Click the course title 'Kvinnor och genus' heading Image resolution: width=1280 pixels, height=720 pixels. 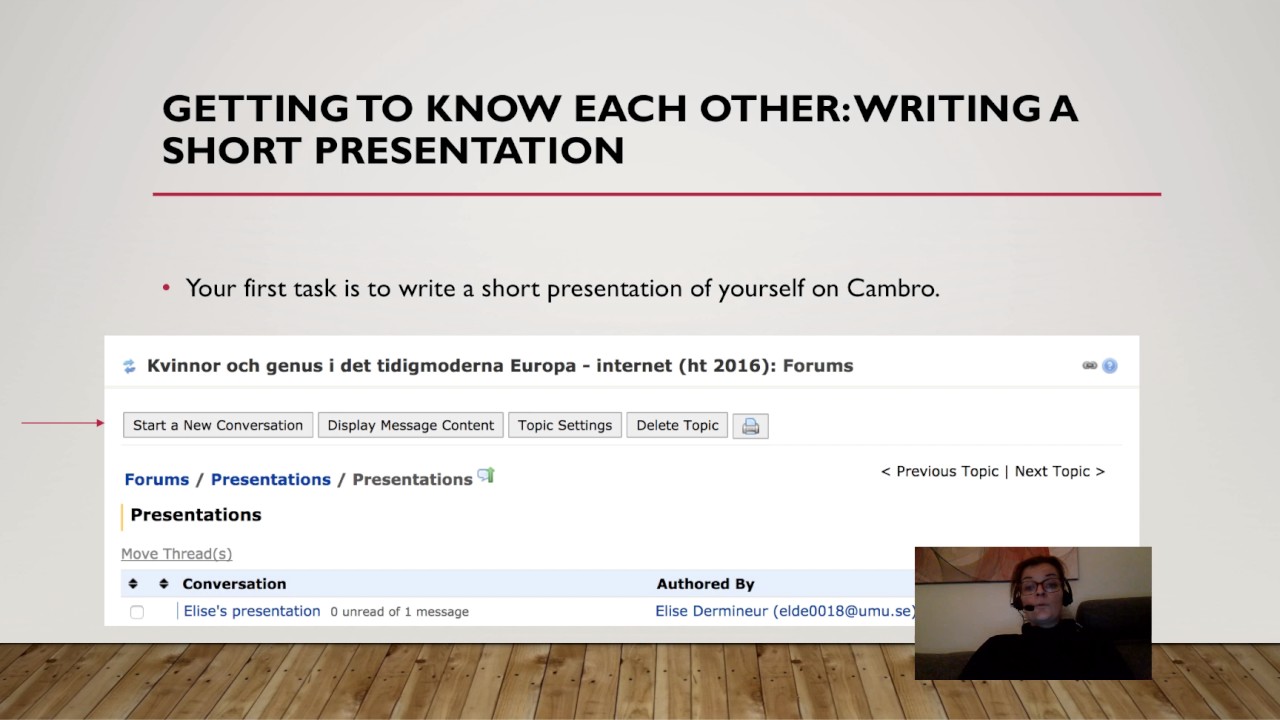click(500, 366)
